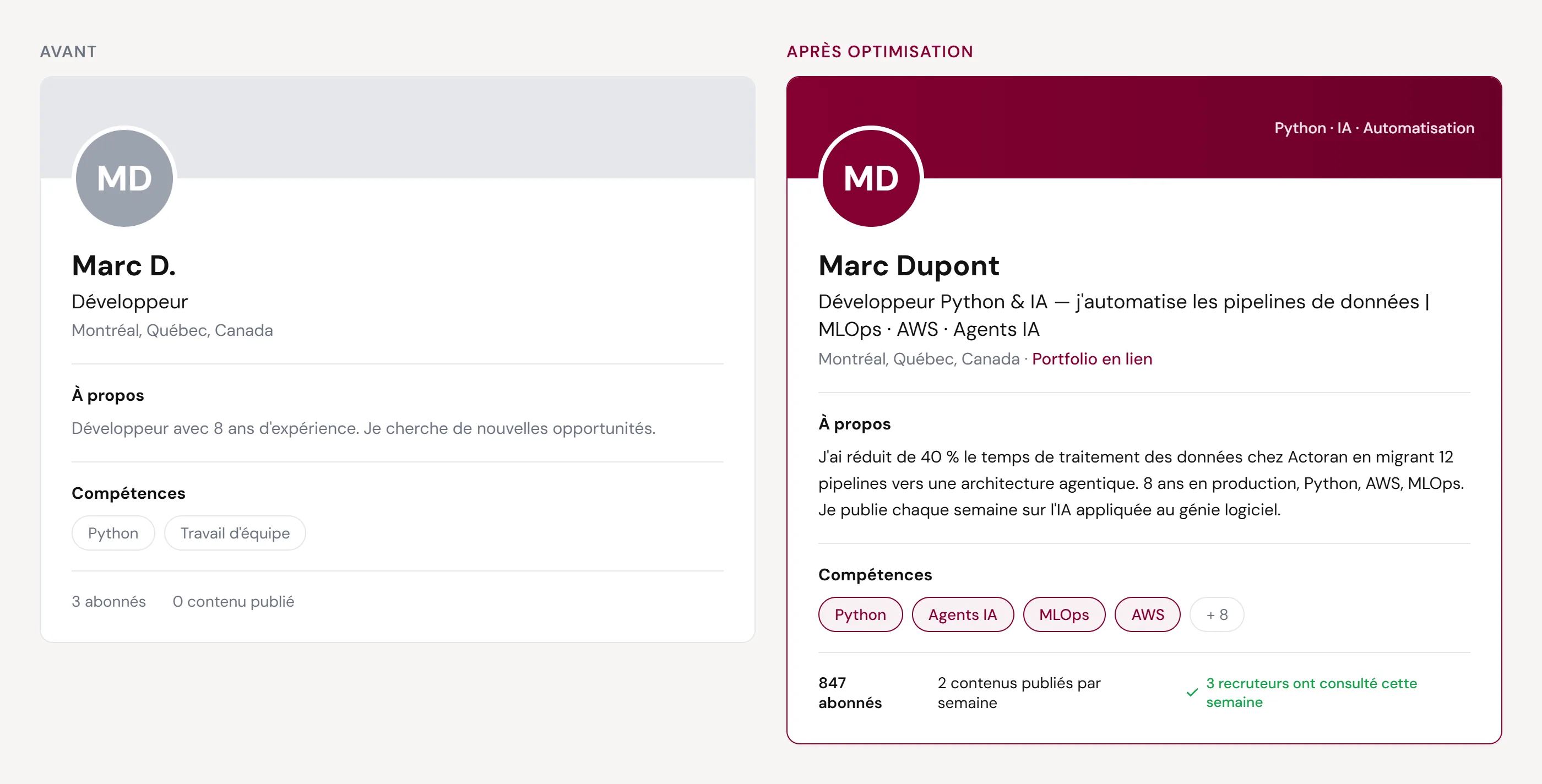1542x784 pixels.
Task: Expand the "+ 8" additional skills chip
Action: (x=1217, y=614)
